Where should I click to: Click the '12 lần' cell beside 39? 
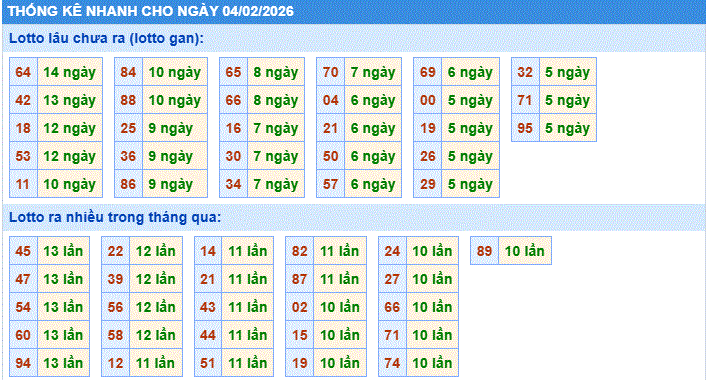click(156, 279)
